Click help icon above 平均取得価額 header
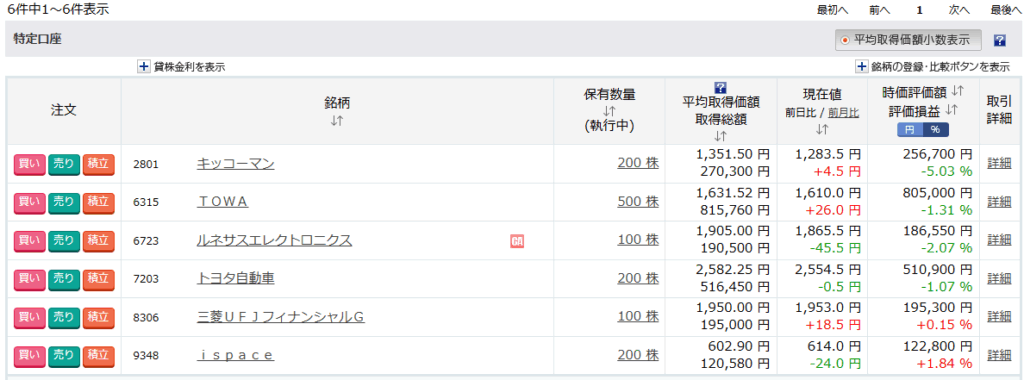The width and height of the screenshot is (1024, 380). (721, 87)
